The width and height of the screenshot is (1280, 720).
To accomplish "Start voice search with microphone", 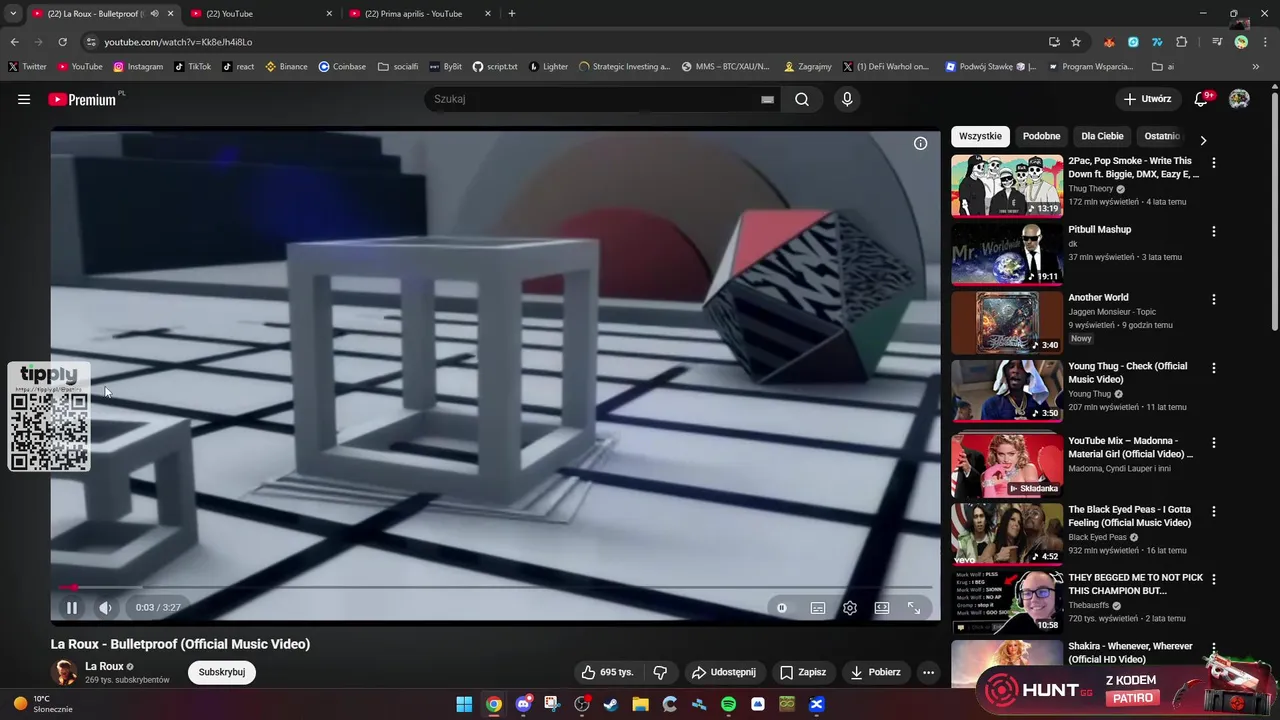I will tap(847, 99).
